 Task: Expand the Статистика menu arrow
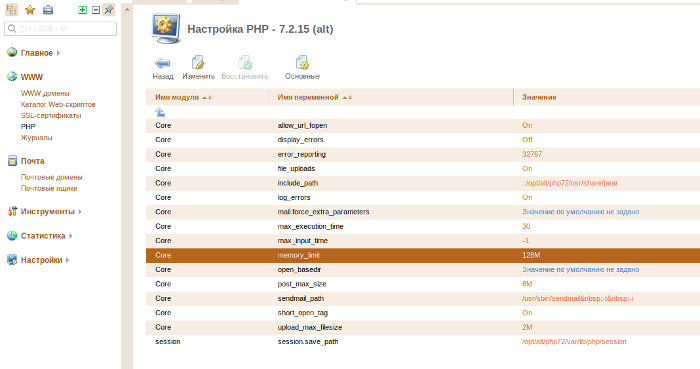click(x=71, y=236)
